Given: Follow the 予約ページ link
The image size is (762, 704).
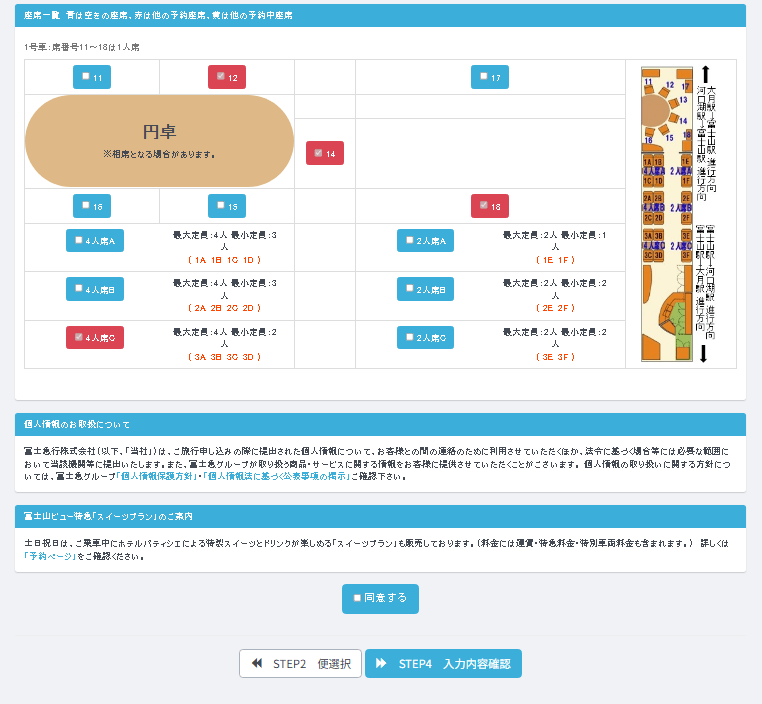Looking at the screenshot, I should pos(50,556).
